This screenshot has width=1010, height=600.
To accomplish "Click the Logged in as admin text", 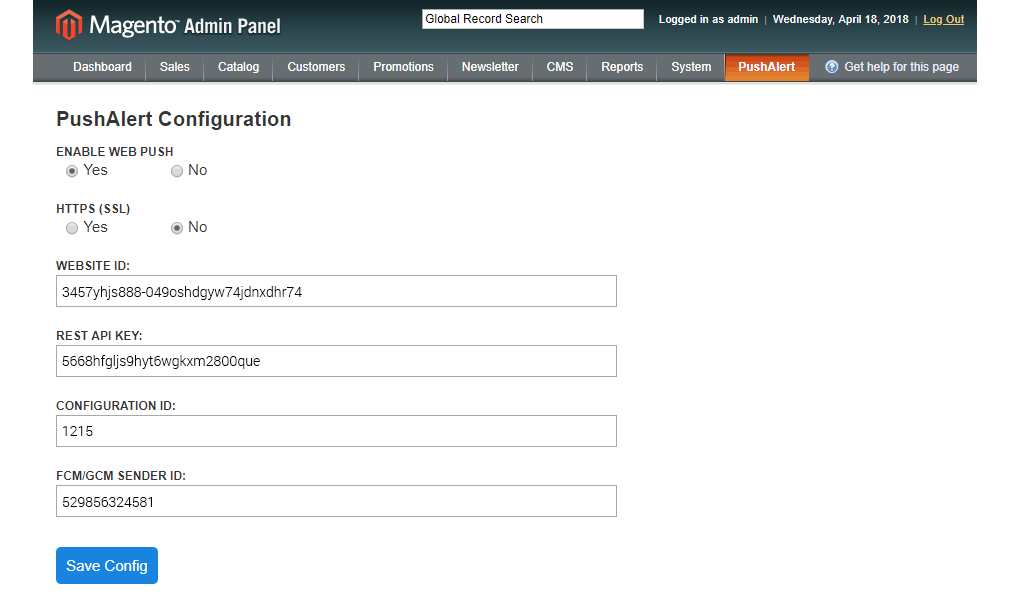I will 708,19.
